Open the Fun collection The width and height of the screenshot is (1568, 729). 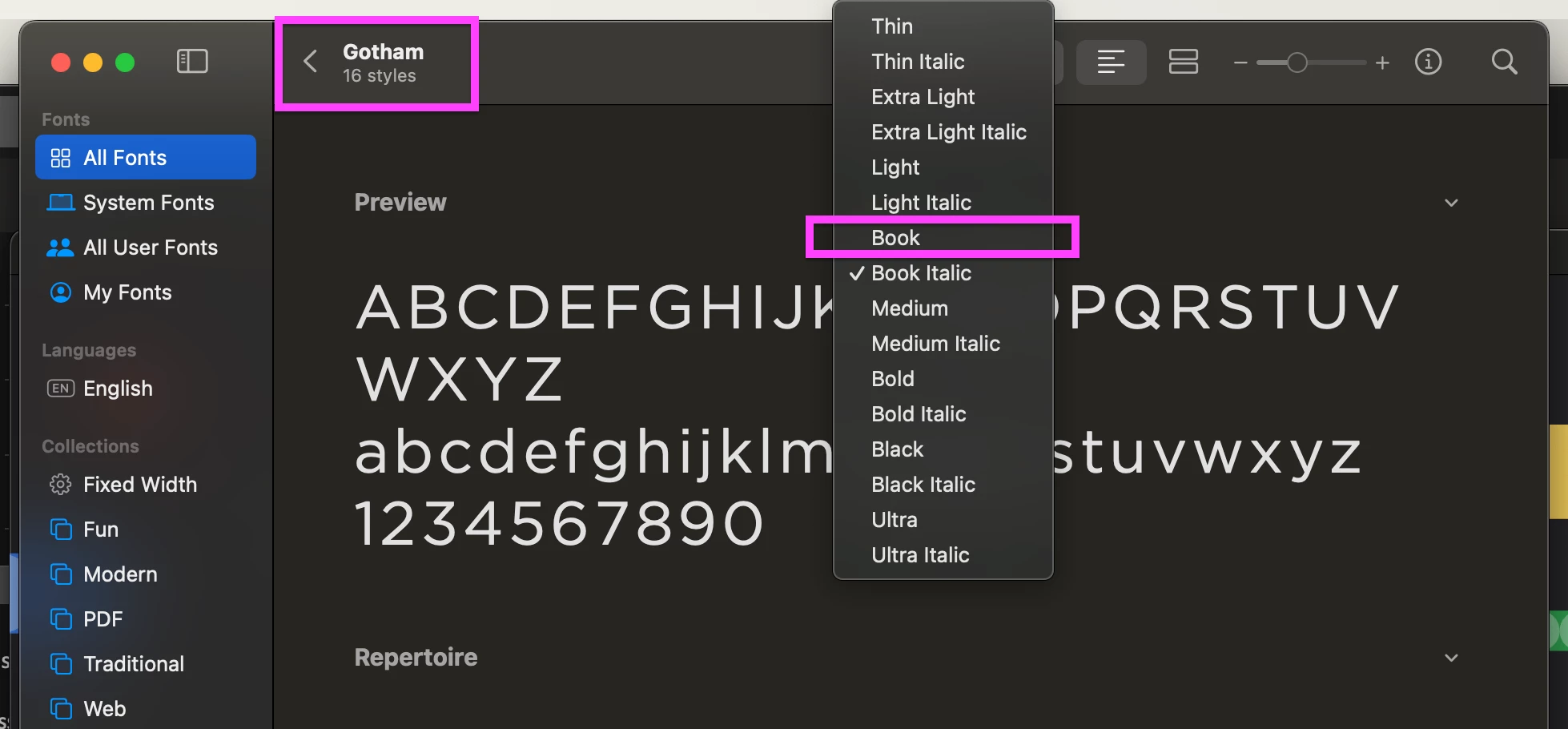146,529
